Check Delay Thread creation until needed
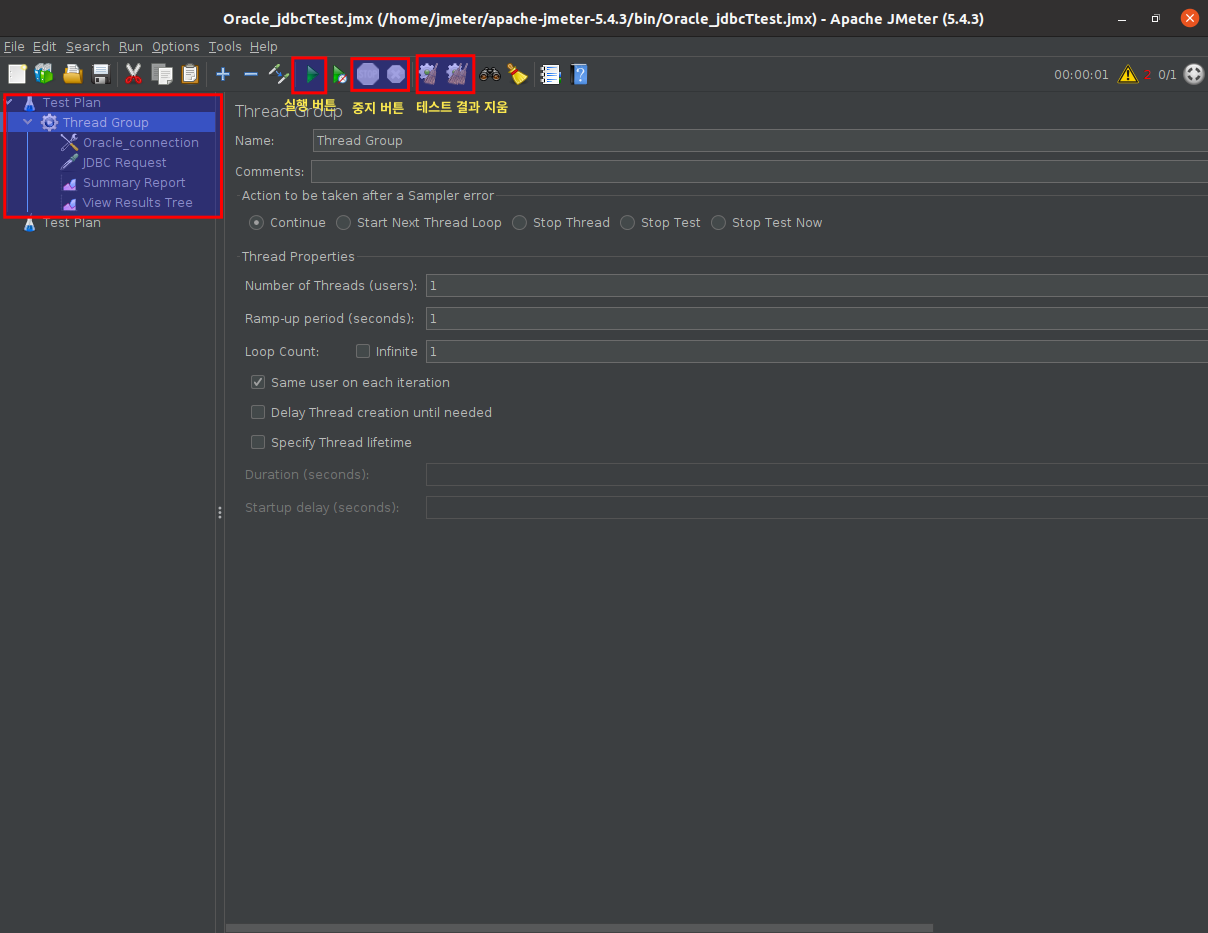The image size is (1208, 933). [x=258, y=412]
